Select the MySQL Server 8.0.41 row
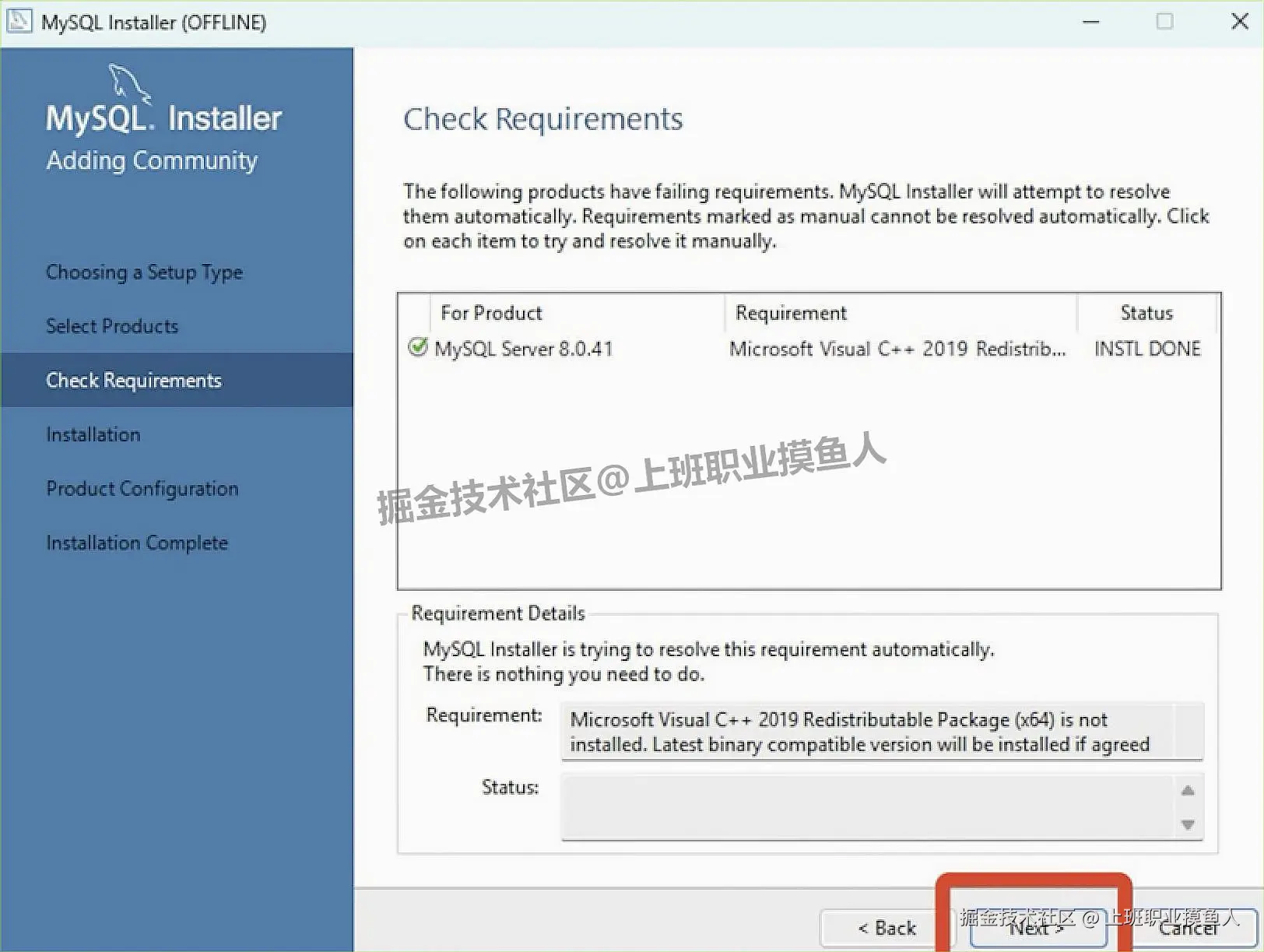The height and width of the screenshot is (952, 1264). coord(524,348)
